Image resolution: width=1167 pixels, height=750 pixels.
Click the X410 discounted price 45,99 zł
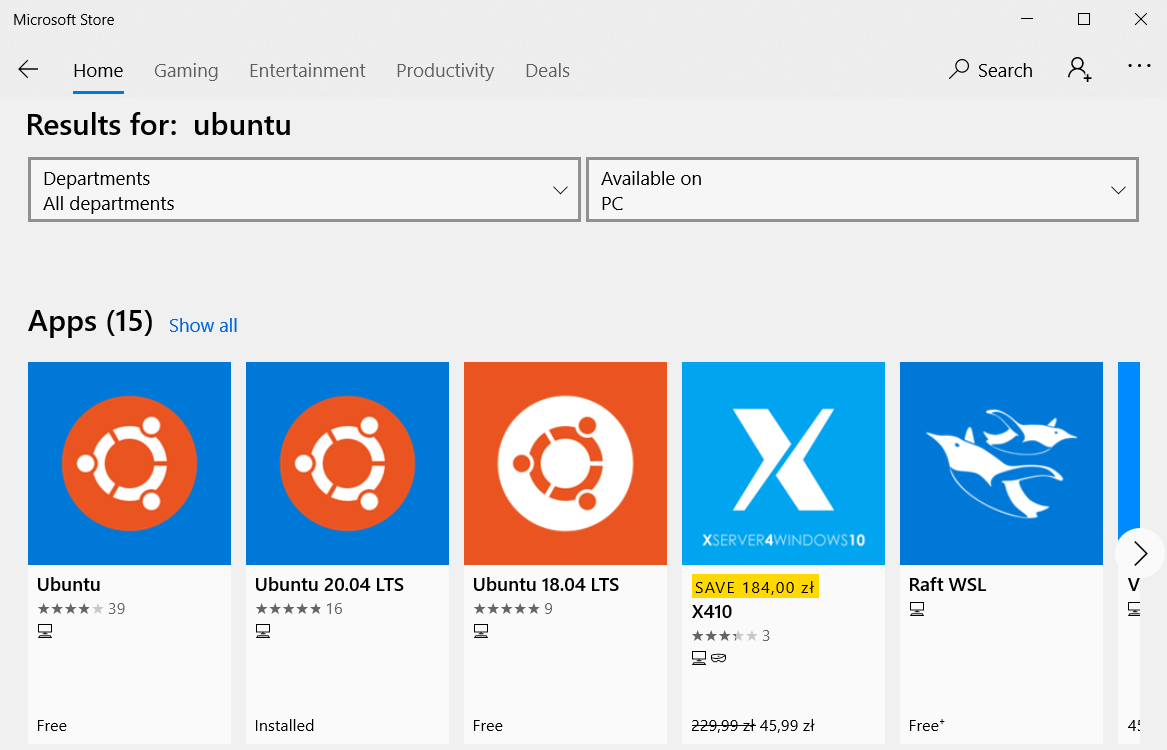point(787,725)
